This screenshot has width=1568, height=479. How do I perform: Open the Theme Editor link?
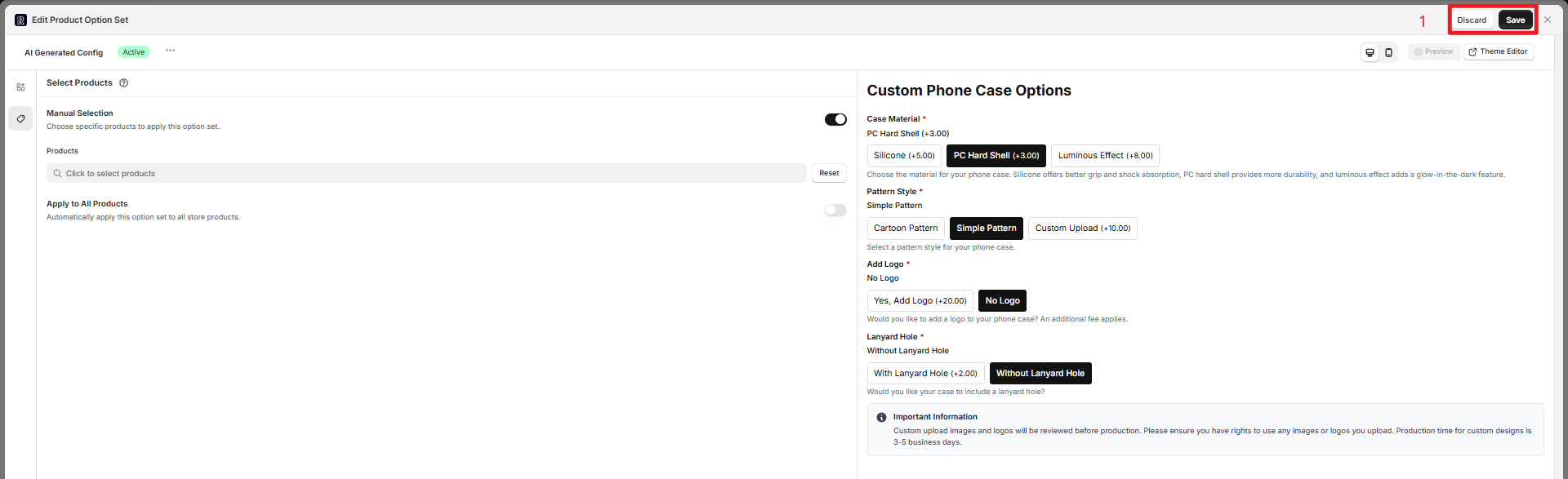[x=1498, y=51]
